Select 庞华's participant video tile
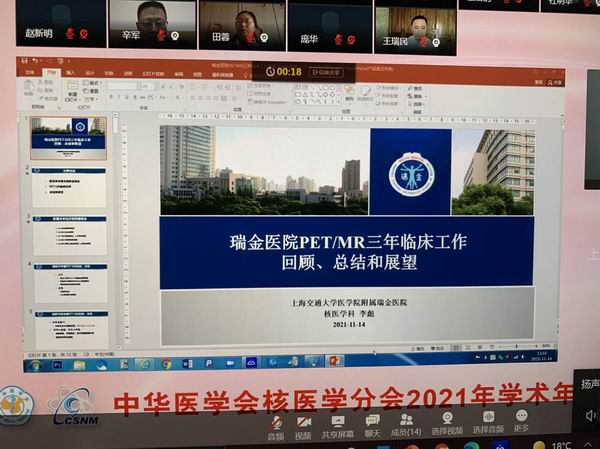This screenshot has width=600, height=449. coord(330,26)
